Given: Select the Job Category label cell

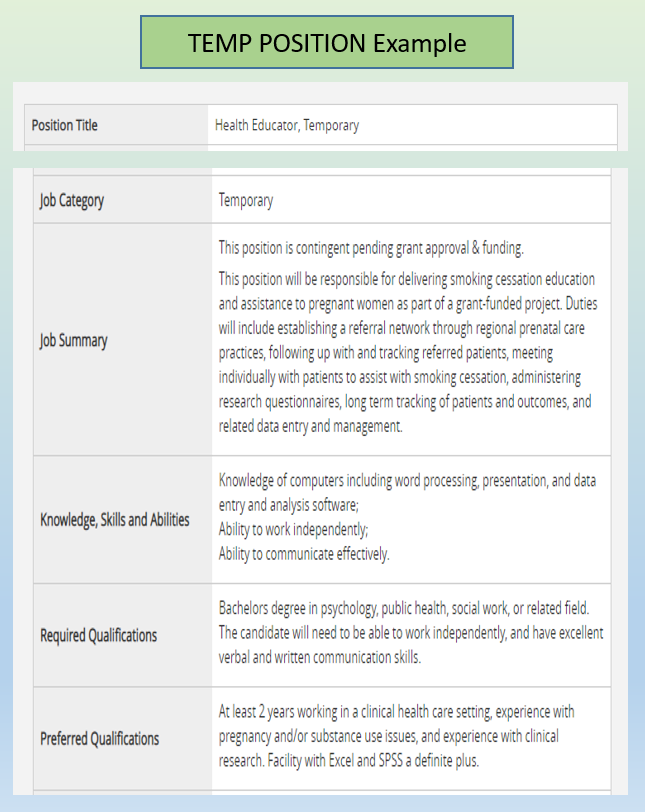Looking at the screenshot, I should coord(72,200).
